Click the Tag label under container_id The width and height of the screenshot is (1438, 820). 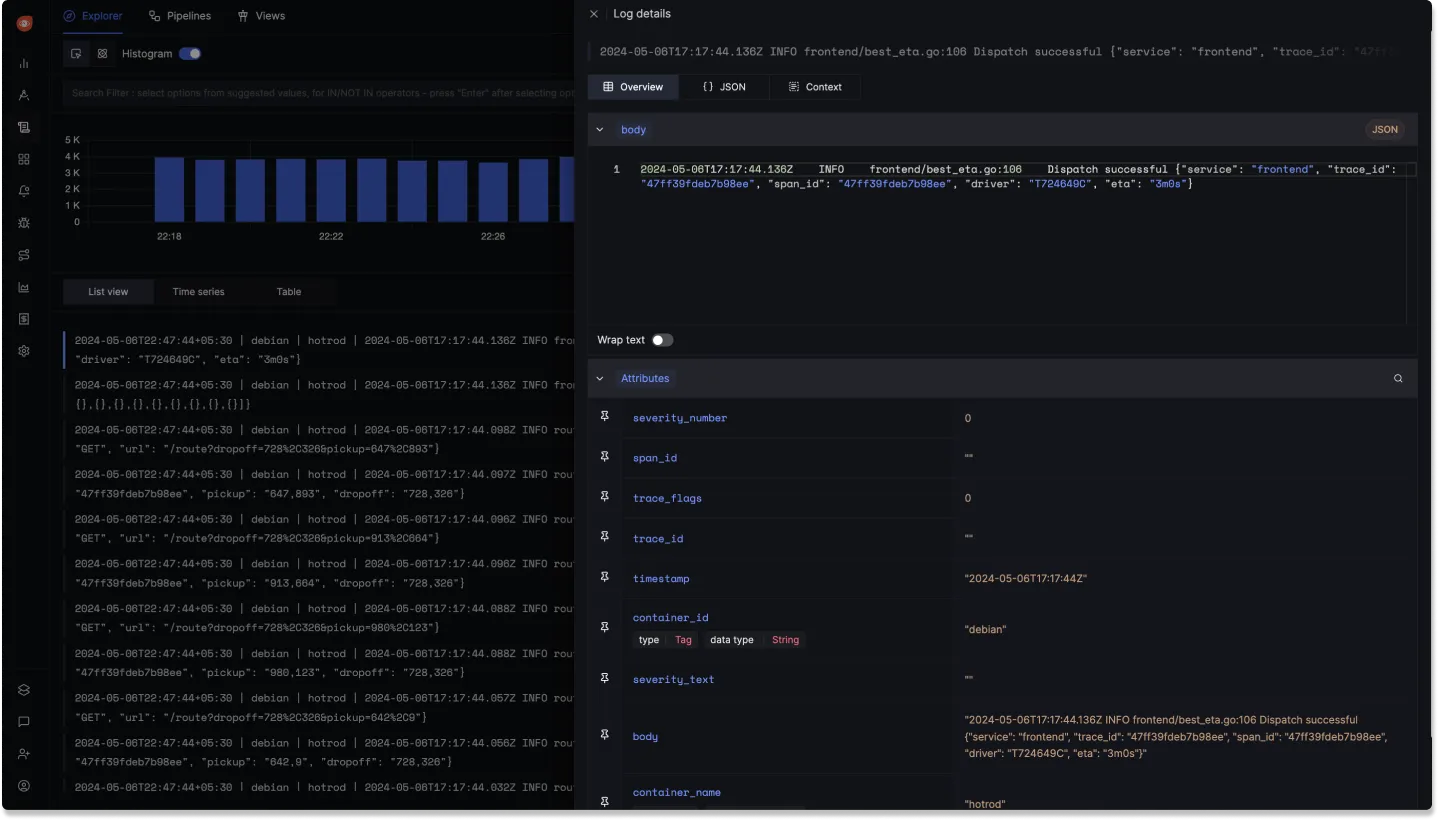click(683, 640)
